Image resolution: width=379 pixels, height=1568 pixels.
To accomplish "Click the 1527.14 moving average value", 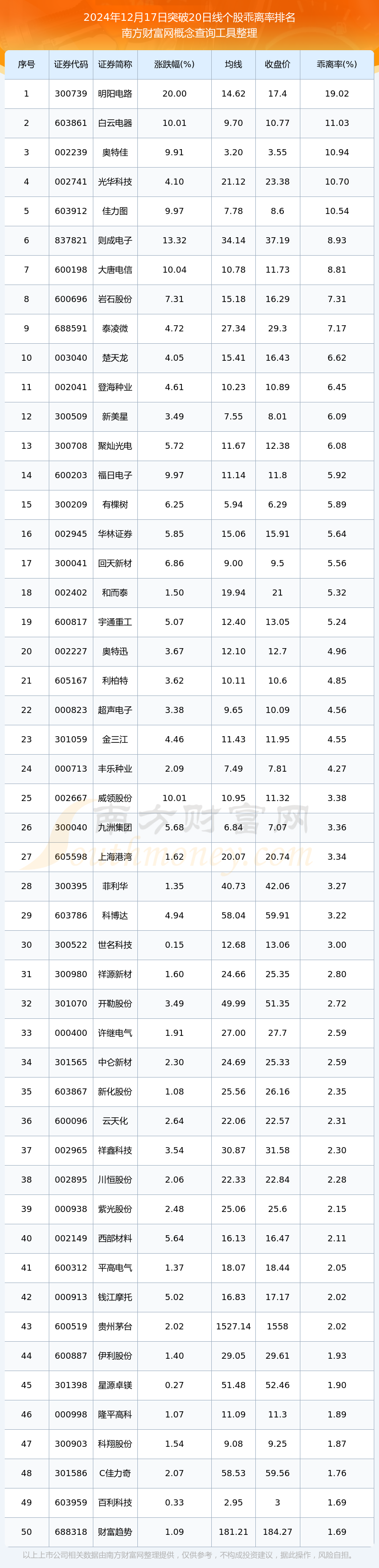I will (234, 1327).
